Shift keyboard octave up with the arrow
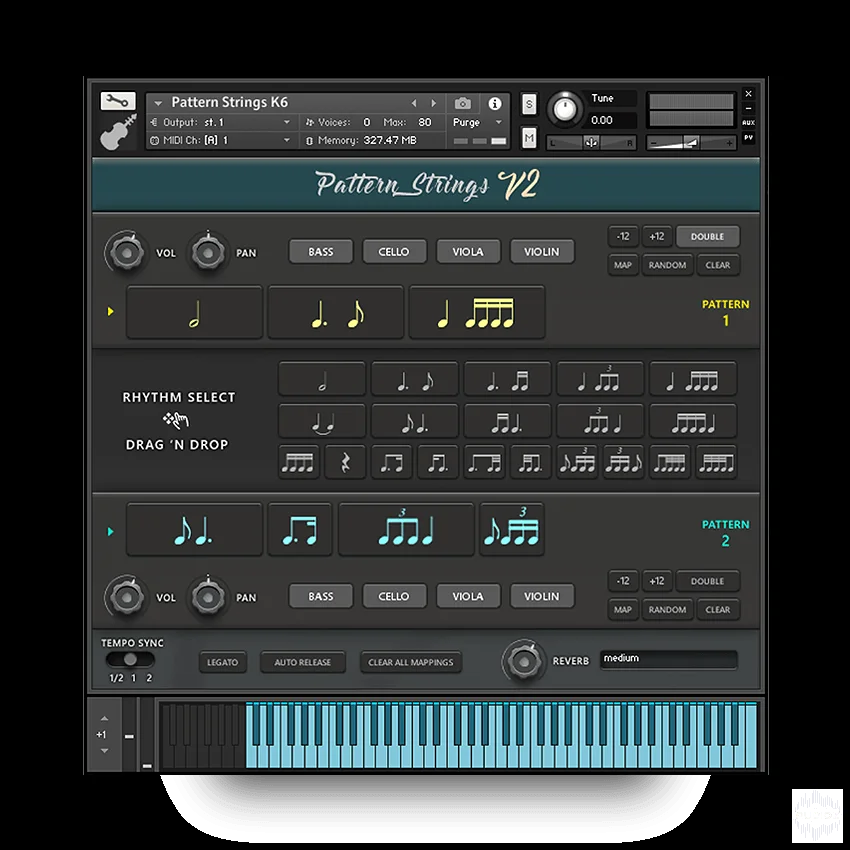This screenshot has height=850, width=850. (105, 719)
